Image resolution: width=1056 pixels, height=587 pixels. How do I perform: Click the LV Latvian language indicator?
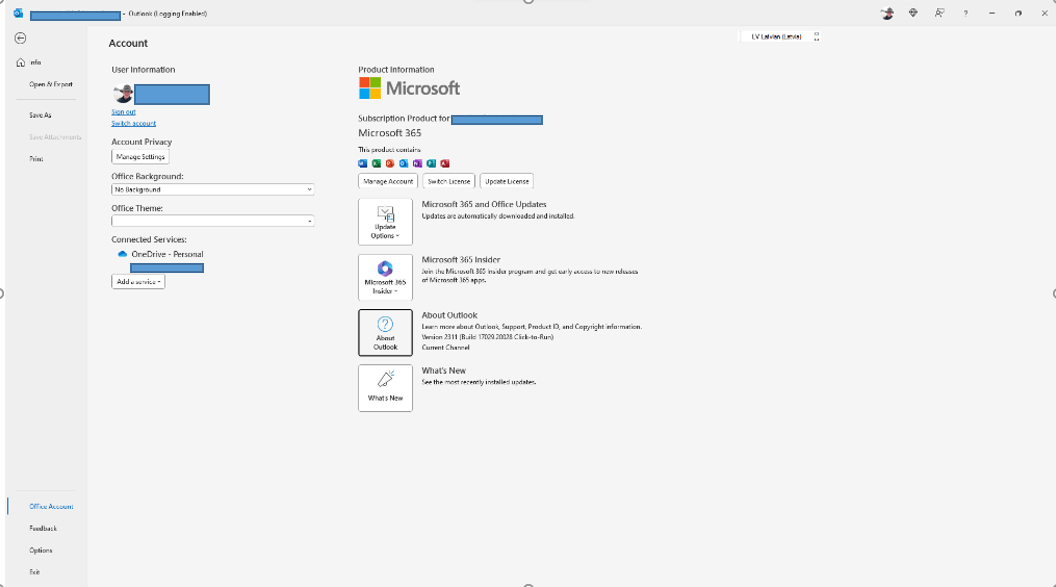pos(777,36)
